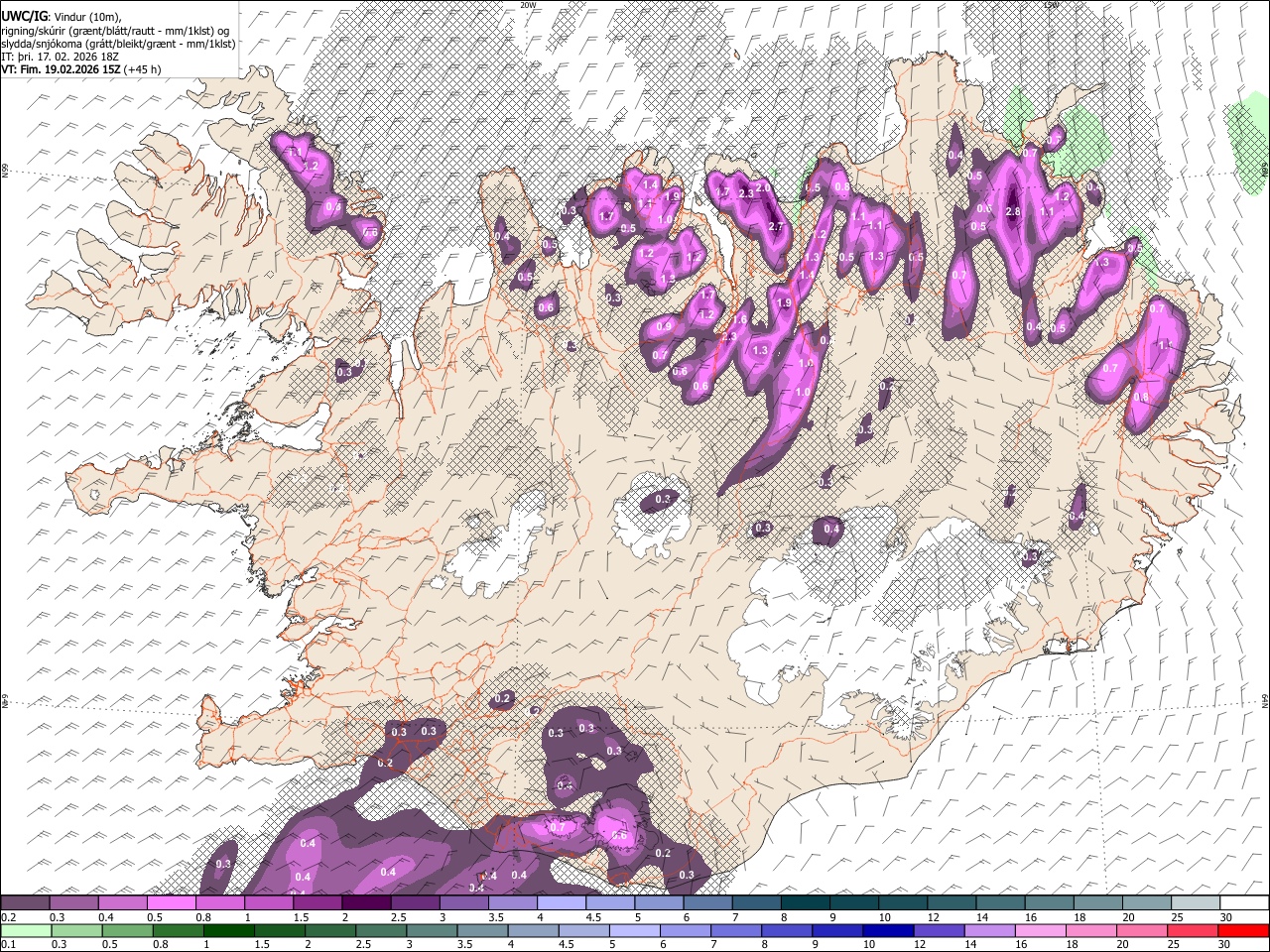Click the title text 'UWC/IG: Vindur (10m),'
The width and height of the screenshot is (1270, 952).
[x=61, y=17]
